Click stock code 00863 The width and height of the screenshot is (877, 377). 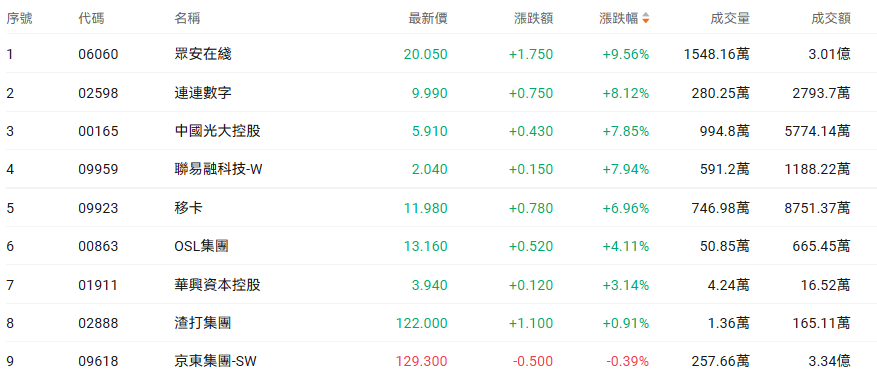pos(98,246)
